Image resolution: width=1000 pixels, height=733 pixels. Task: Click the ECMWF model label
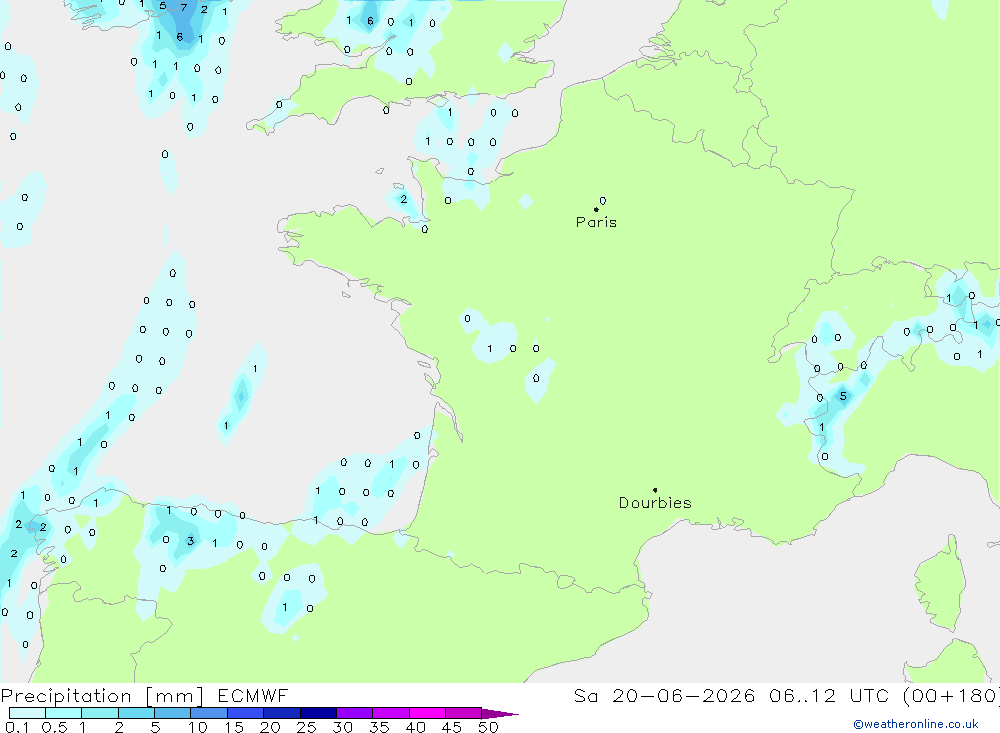click(253, 696)
